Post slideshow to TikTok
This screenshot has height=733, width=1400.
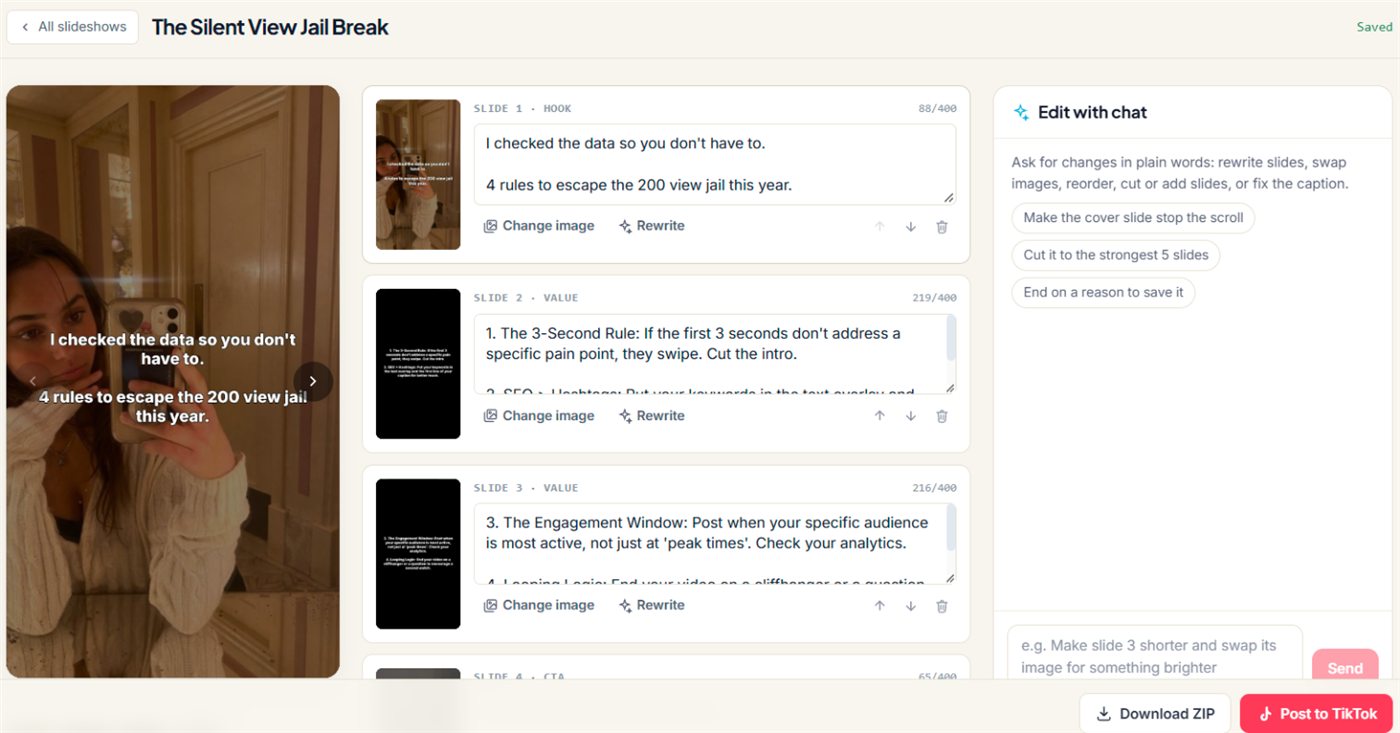click(x=1316, y=714)
